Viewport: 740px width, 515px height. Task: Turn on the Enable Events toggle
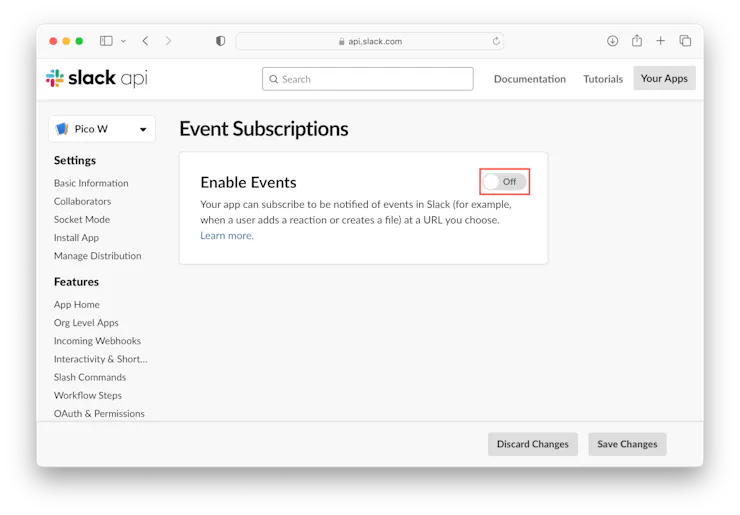504,182
